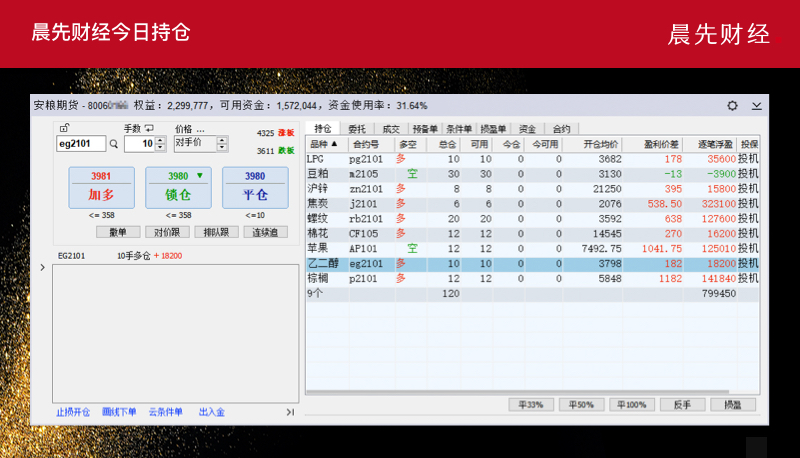Image resolution: width=800 pixels, height=458 pixels.
Task: Open the 价格 对手价 dropdown
Action: (222, 144)
